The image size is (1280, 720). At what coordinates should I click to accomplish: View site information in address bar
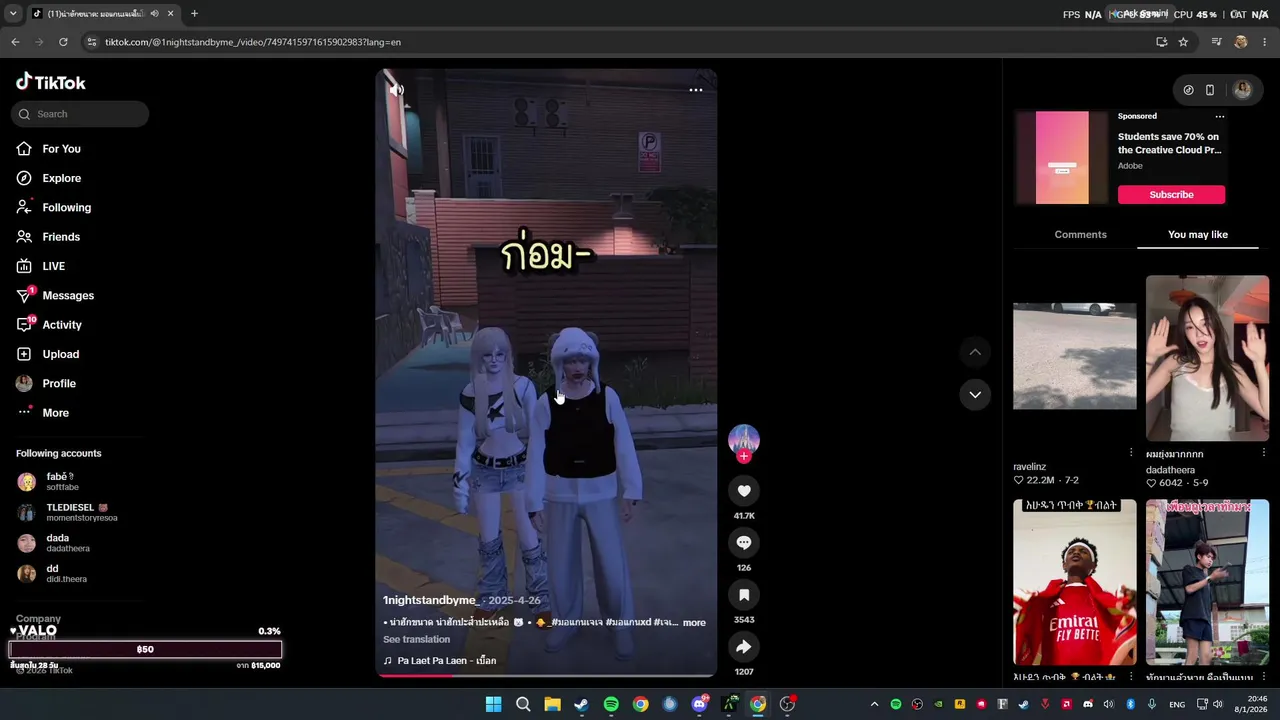pyautogui.click(x=92, y=42)
